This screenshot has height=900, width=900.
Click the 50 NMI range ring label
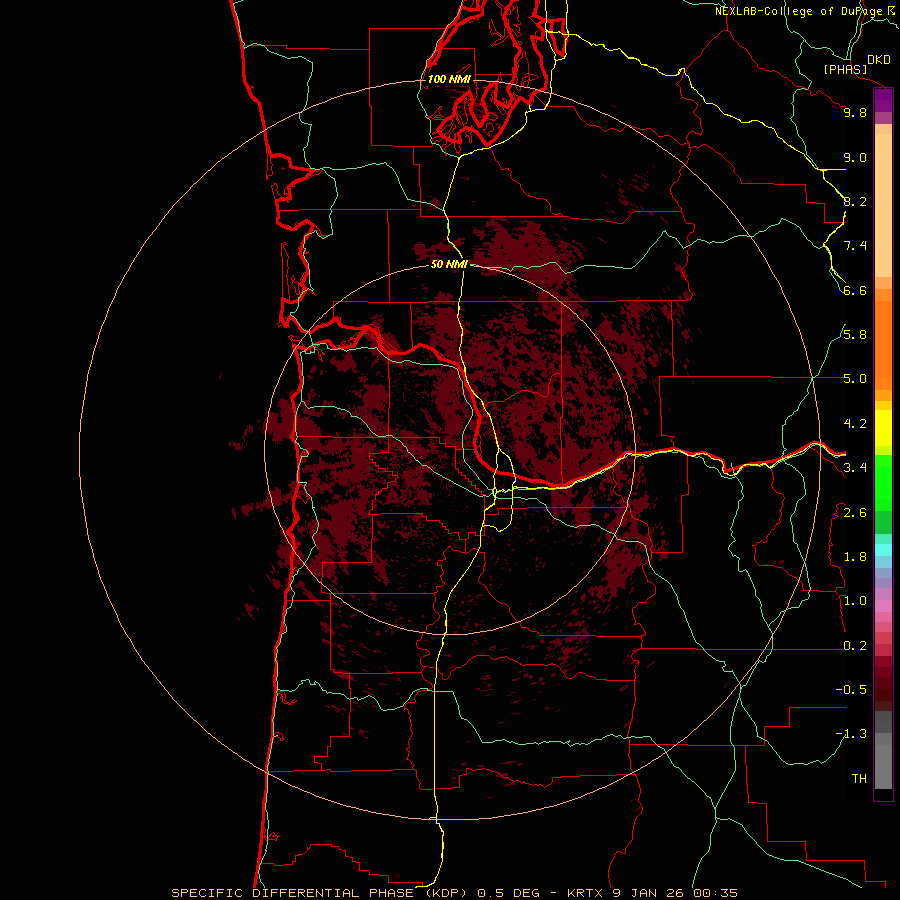coord(449,264)
